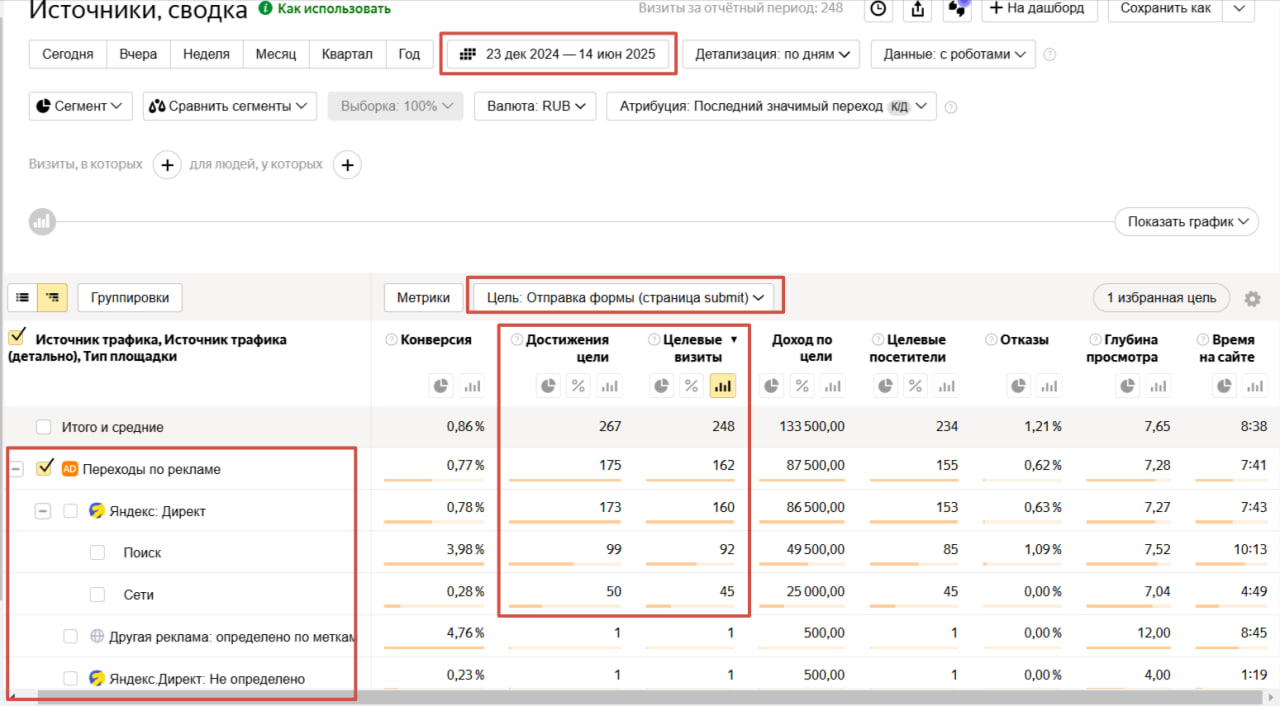Tick the Итого и средние checkbox
Image resolution: width=1280 pixels, height=706 pixels.
tap(44, 427)
